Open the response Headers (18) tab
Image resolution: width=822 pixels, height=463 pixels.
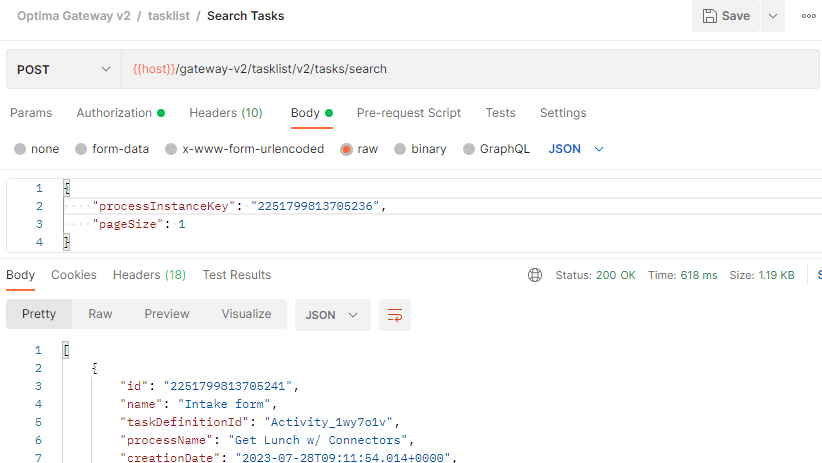click(149, 275)
